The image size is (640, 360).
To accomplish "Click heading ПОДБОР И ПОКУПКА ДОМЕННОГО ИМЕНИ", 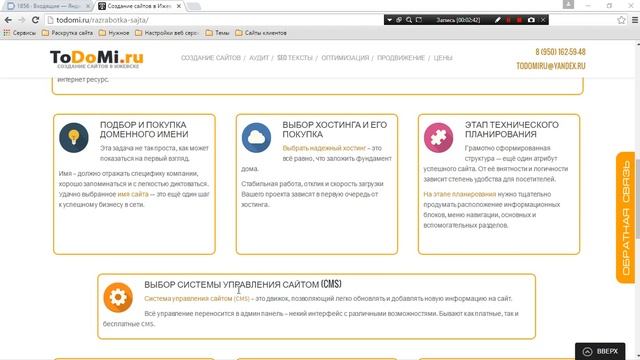I will 144,129.
